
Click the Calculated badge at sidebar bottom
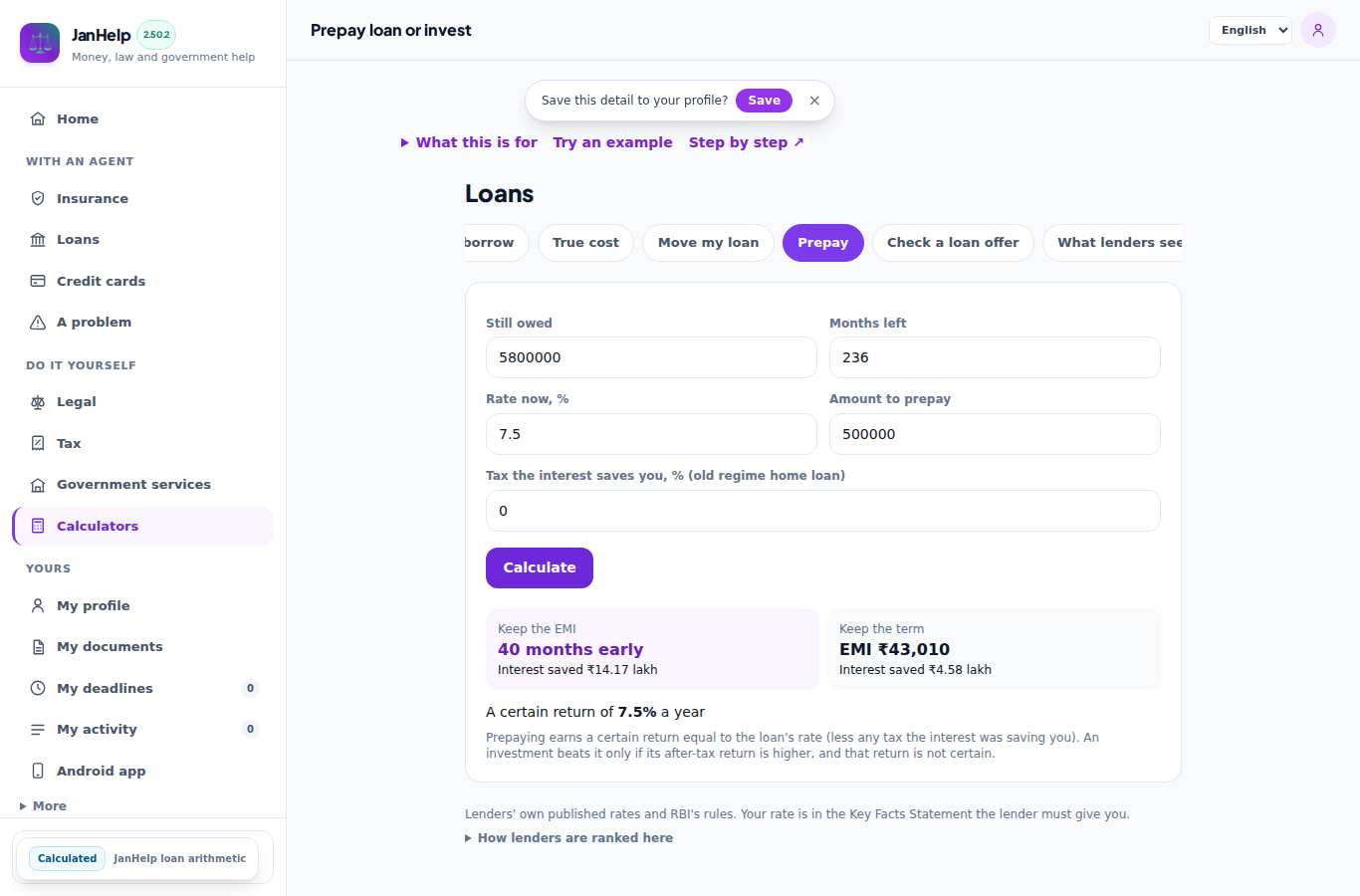point(68,858)
